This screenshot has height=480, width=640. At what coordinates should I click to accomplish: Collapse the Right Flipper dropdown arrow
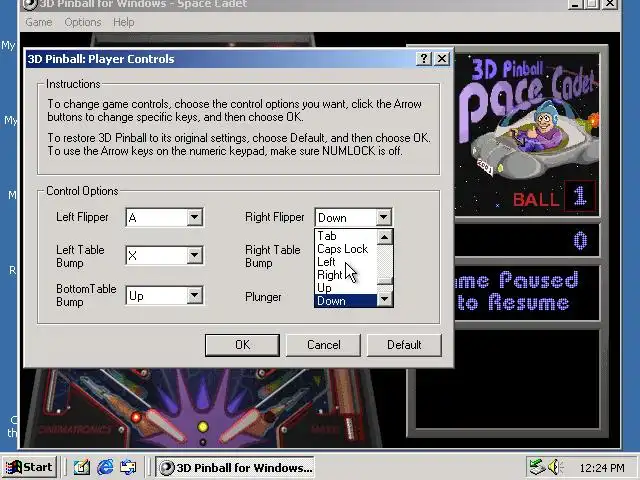pos(384,217)
